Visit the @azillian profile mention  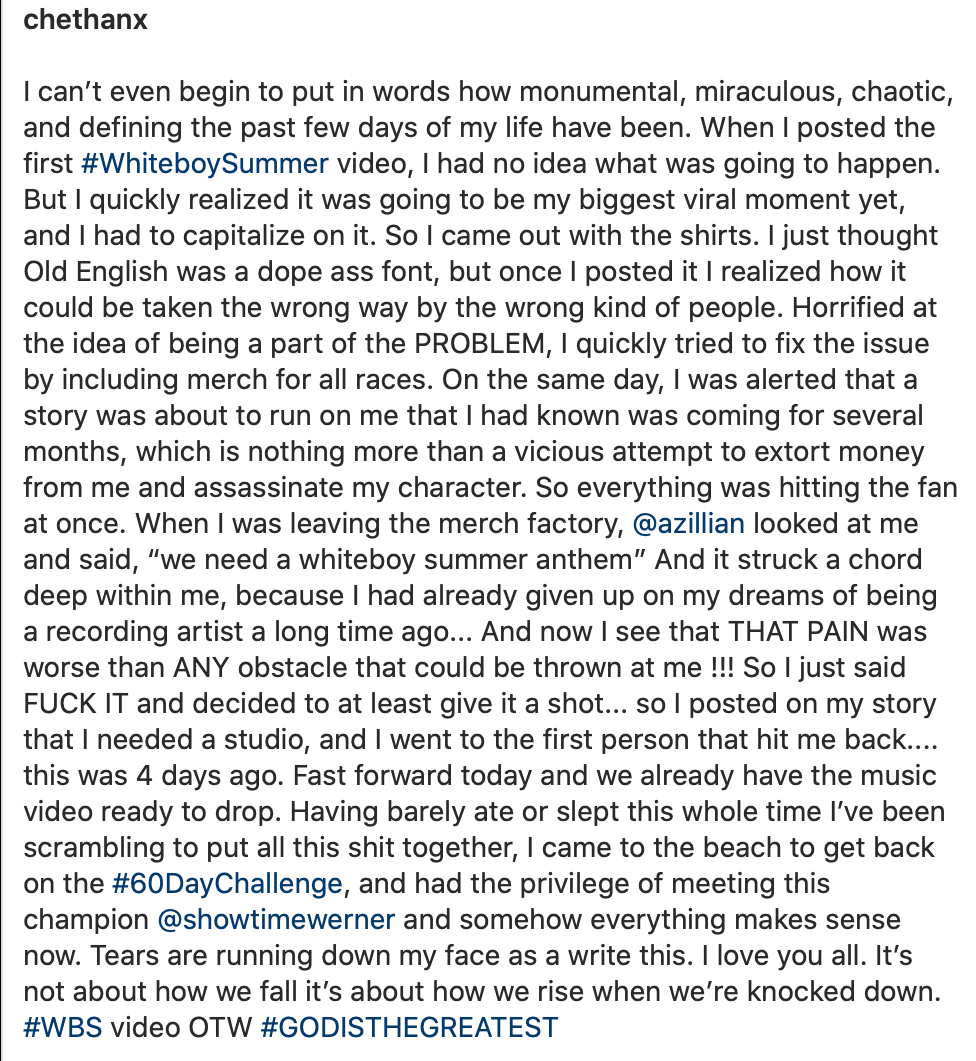point(688,524)
